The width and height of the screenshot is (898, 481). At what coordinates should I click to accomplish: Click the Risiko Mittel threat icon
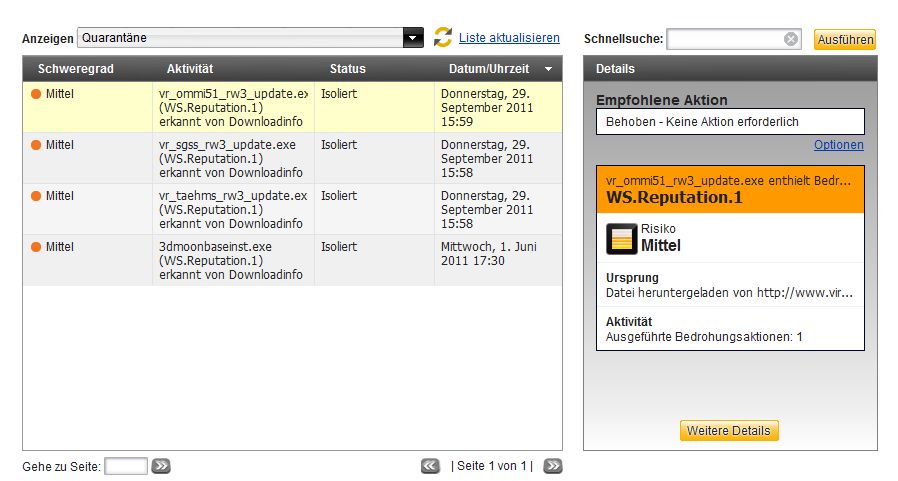coord(622,238)
